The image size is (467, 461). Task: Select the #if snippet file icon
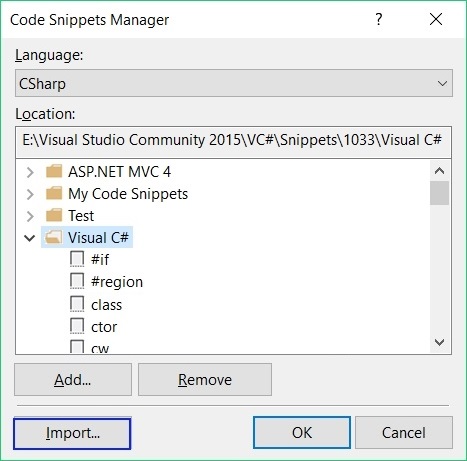click(x=77, y=259)
